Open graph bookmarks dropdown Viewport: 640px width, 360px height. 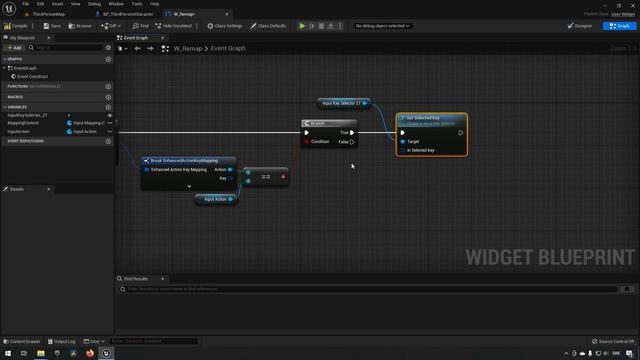(x=122, y=49)
